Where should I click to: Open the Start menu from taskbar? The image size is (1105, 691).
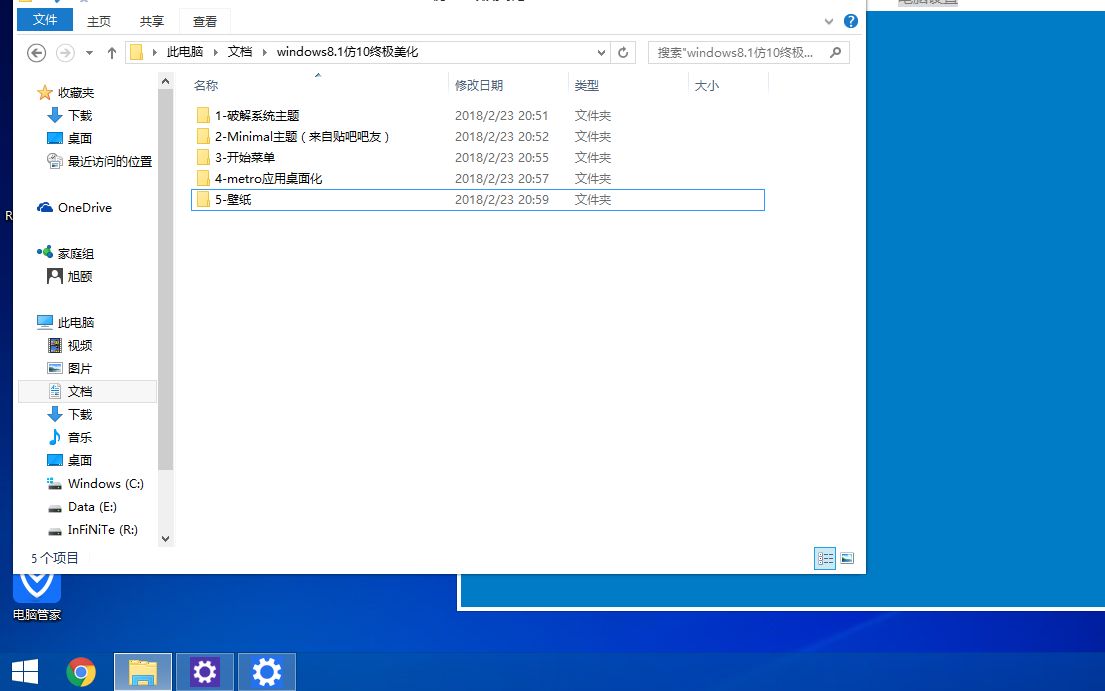[x=25, y=670]
